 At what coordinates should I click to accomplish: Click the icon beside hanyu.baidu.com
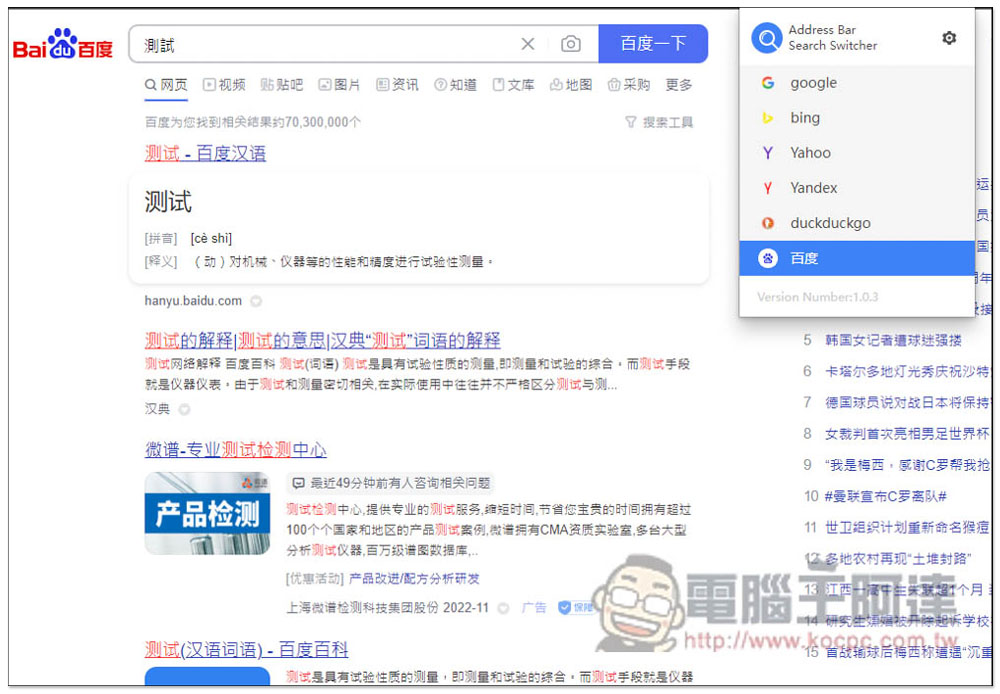pos(256,301)
